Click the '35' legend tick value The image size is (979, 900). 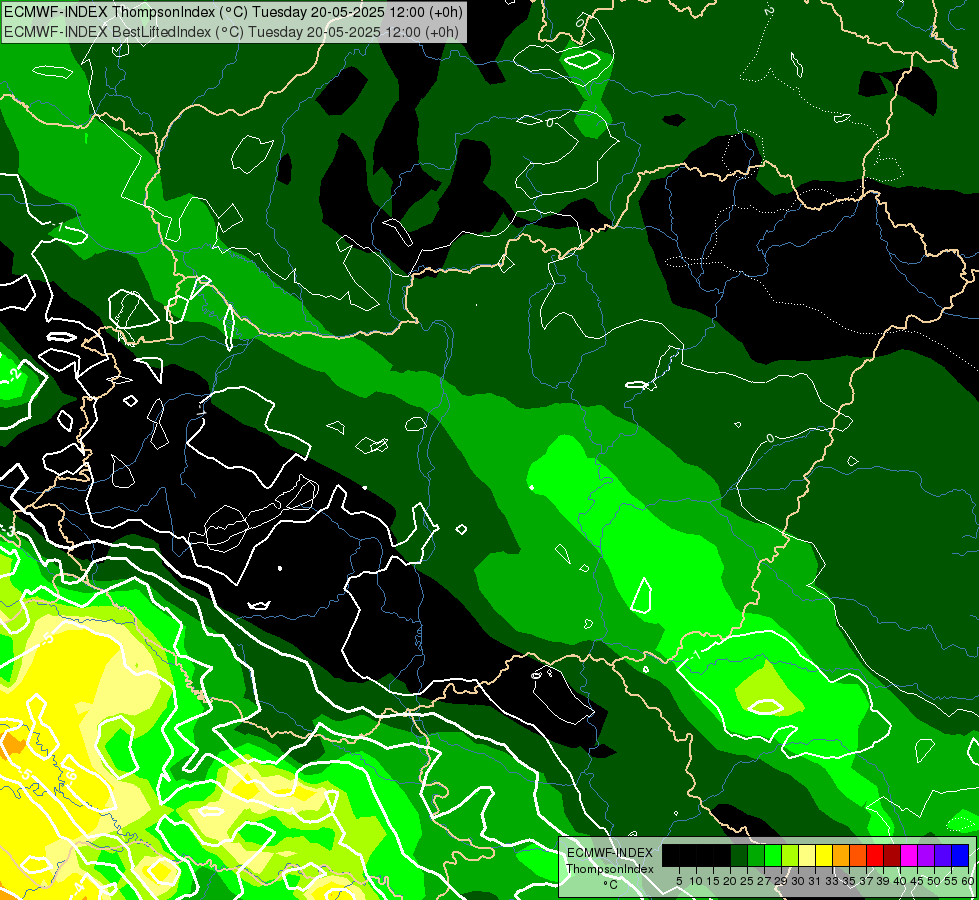(x=849, y=881)
